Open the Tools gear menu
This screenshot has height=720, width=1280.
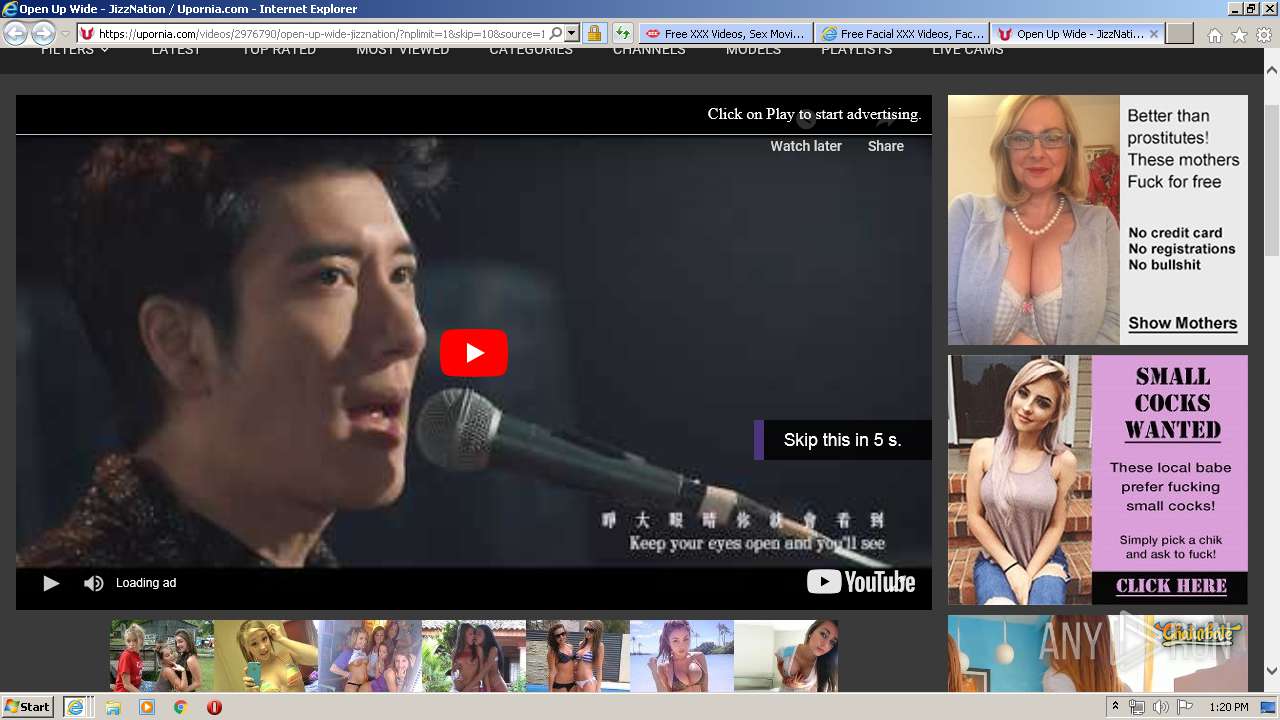click(1264, 35)
